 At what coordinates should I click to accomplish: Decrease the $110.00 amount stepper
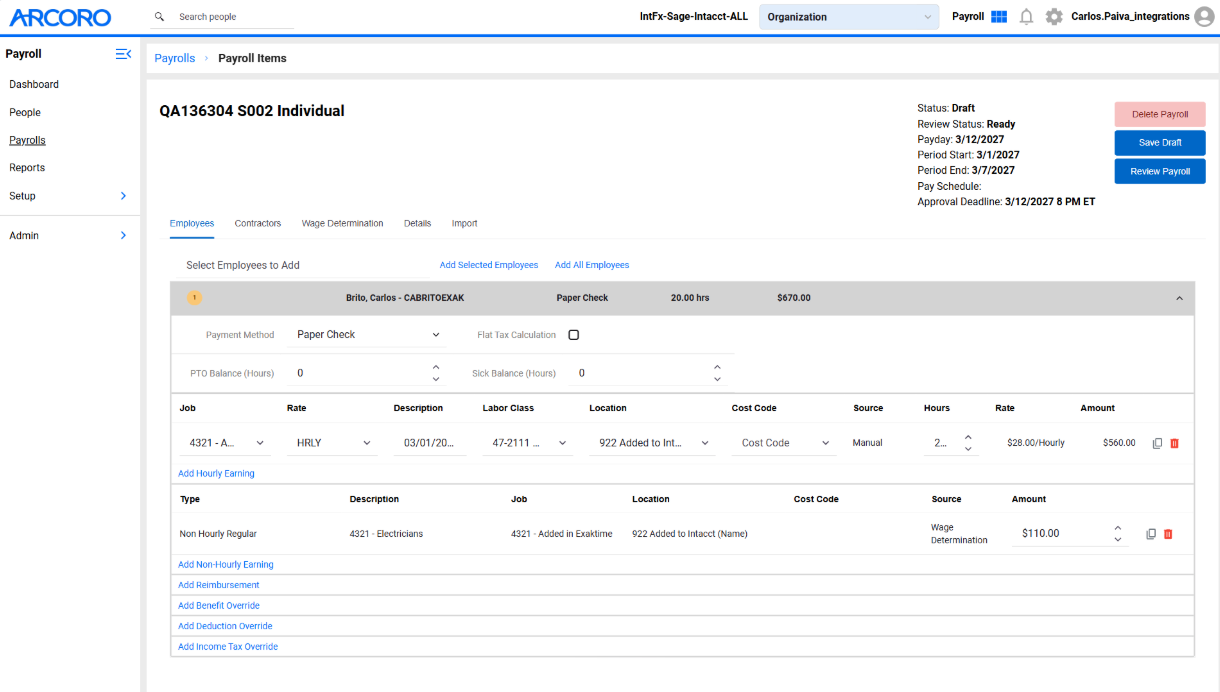pos(1118,540)
